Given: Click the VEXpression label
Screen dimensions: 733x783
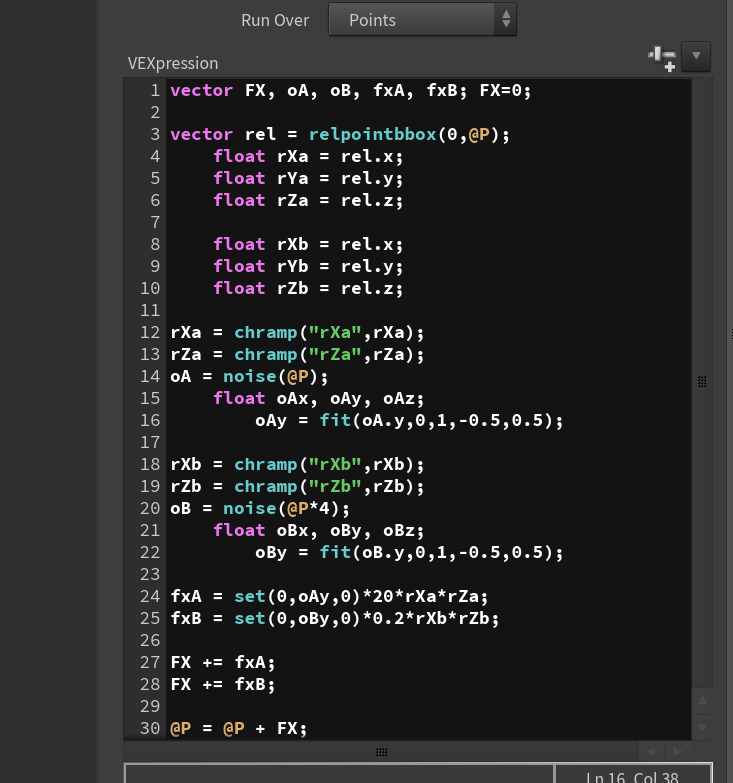Looking at the screenshot, I should point(173,63).
